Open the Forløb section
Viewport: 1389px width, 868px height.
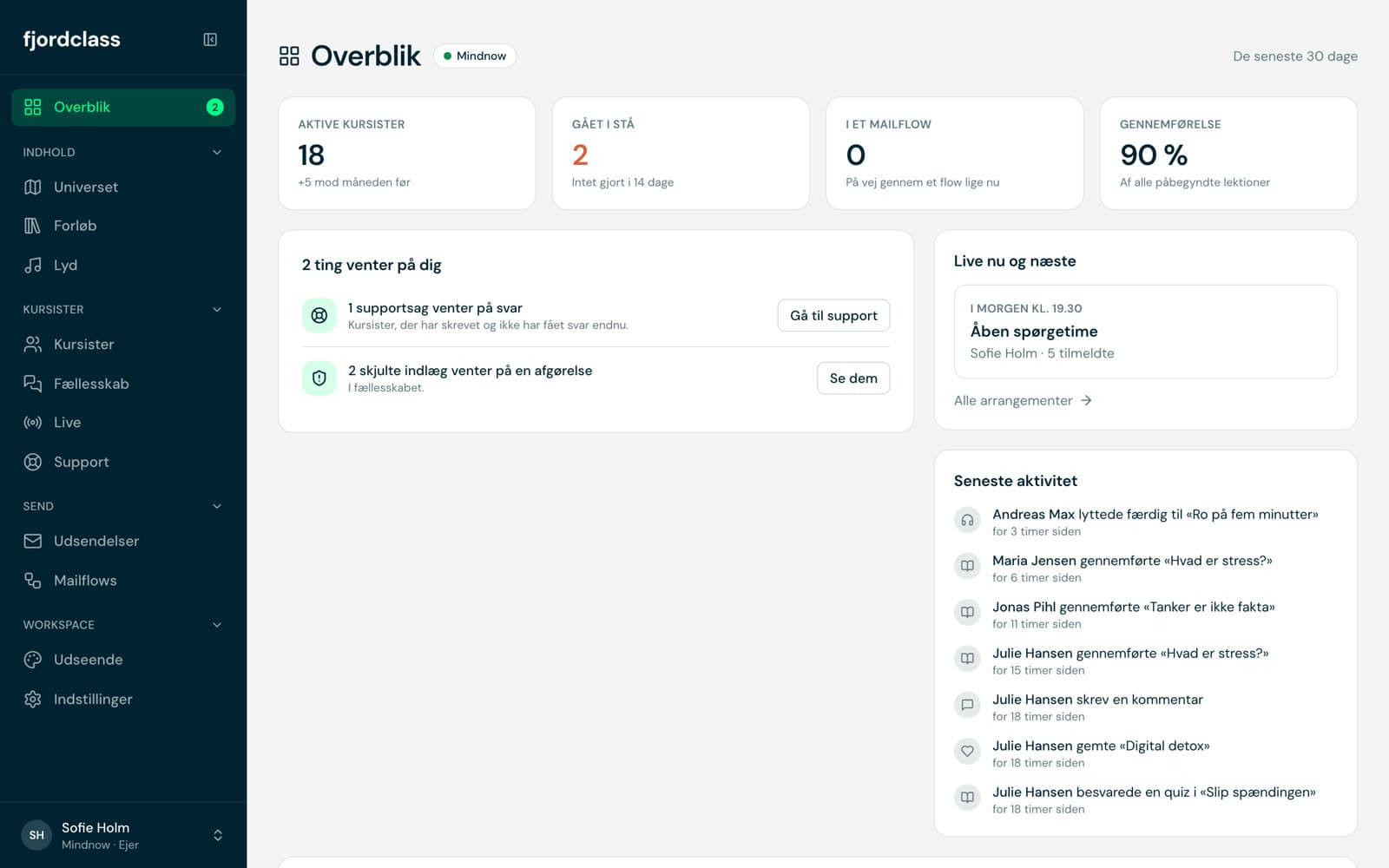point(123,226)
